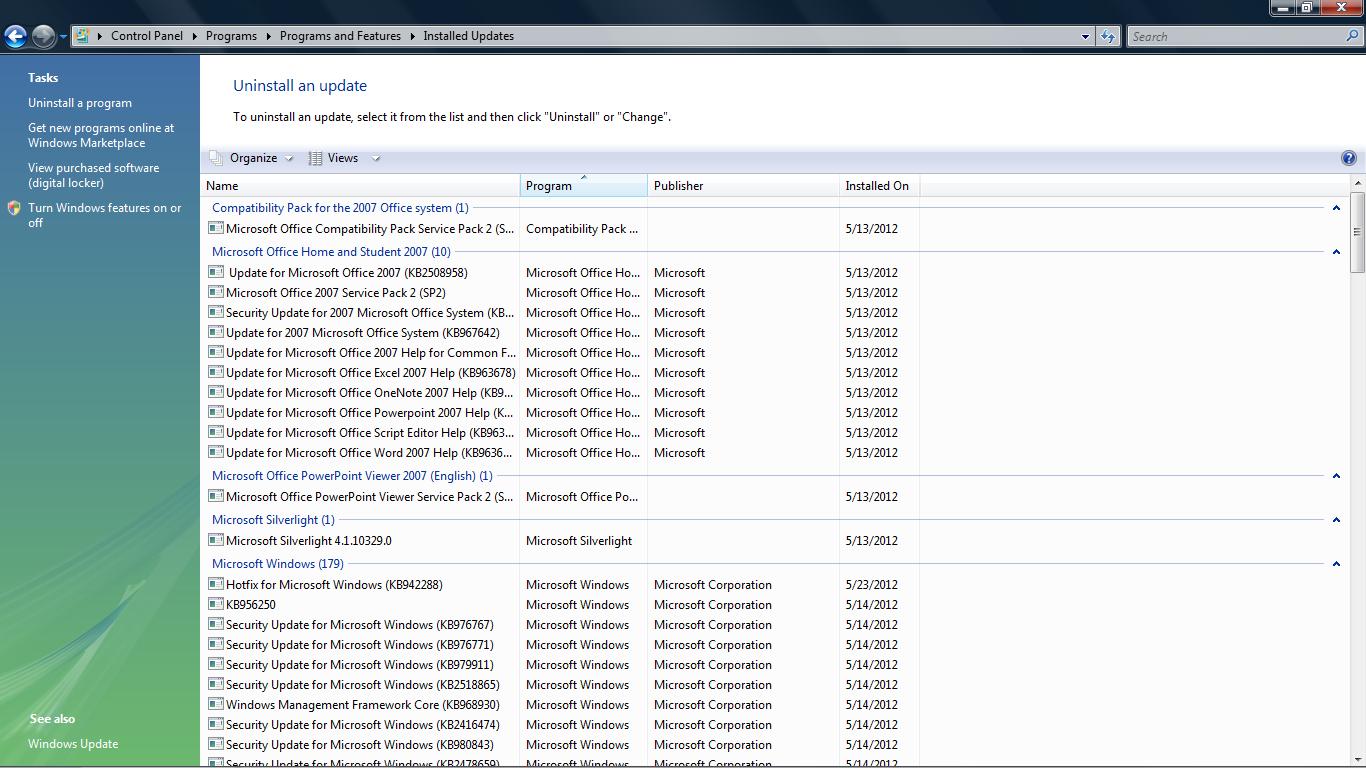Click the icon of Update for Office Powerpoint 2007 Help
Viewport: 1366px width, 768px height.
click(215, 412)
